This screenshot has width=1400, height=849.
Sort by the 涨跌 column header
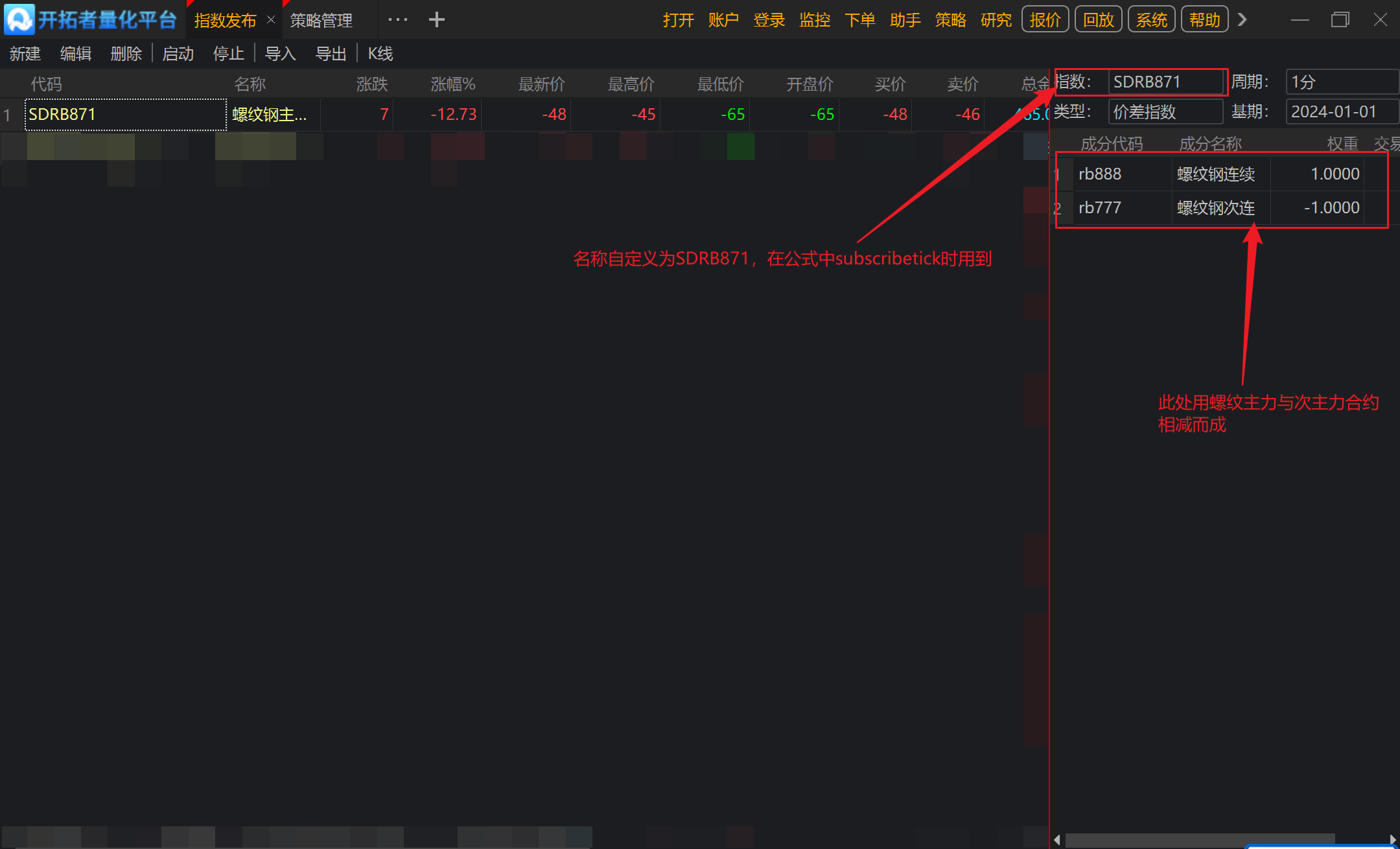(372, 84)
